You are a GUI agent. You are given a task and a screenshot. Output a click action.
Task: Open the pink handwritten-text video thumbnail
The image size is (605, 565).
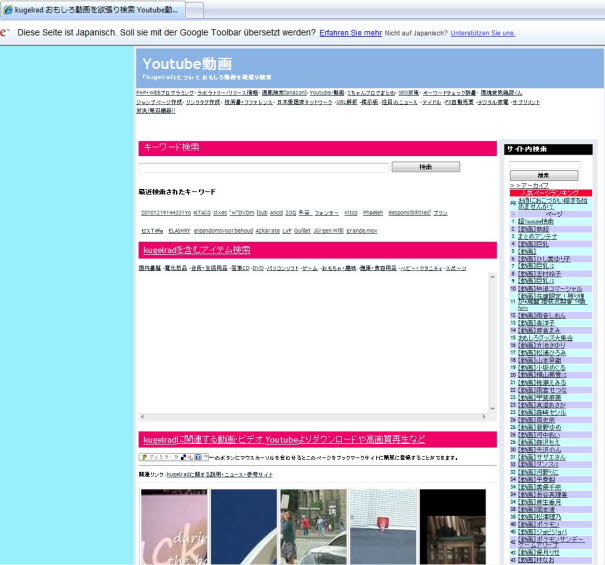click(174, 527)
